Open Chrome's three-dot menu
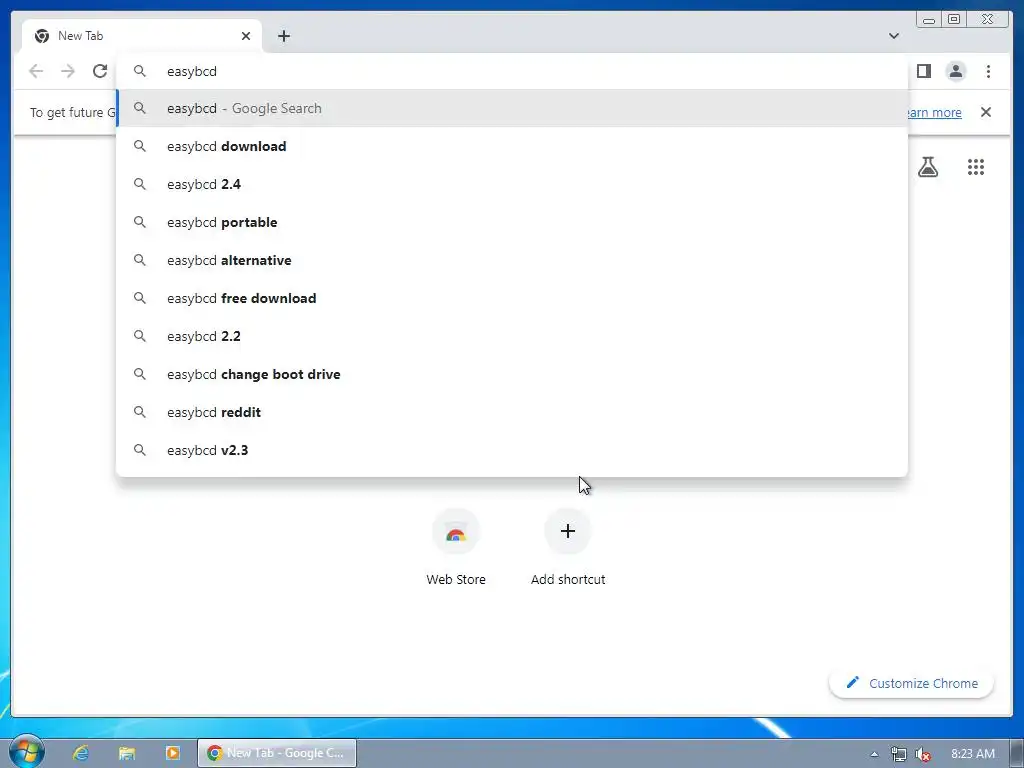Image resolution: width=1024 pixels, height=768 pixels. point(988,71)
